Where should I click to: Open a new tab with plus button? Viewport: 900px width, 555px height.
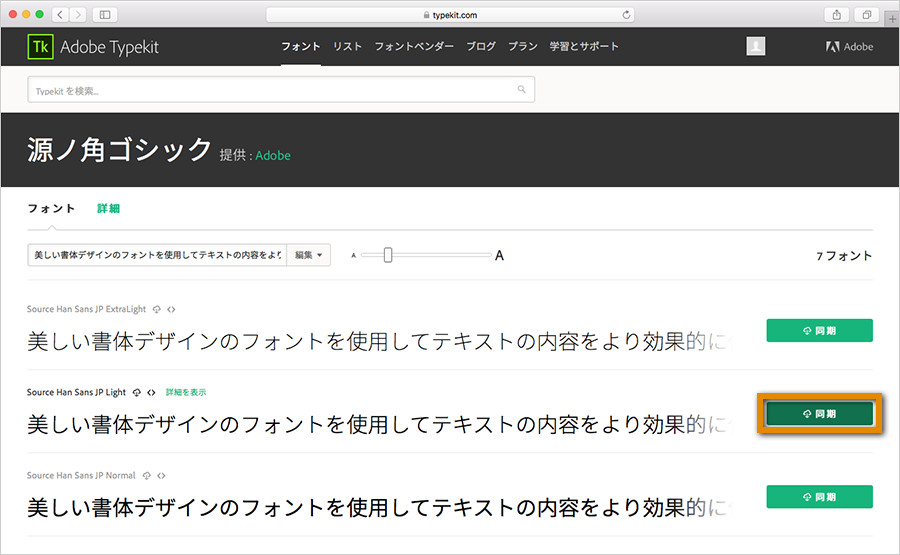pyautogui.click(x=892, y=19)
